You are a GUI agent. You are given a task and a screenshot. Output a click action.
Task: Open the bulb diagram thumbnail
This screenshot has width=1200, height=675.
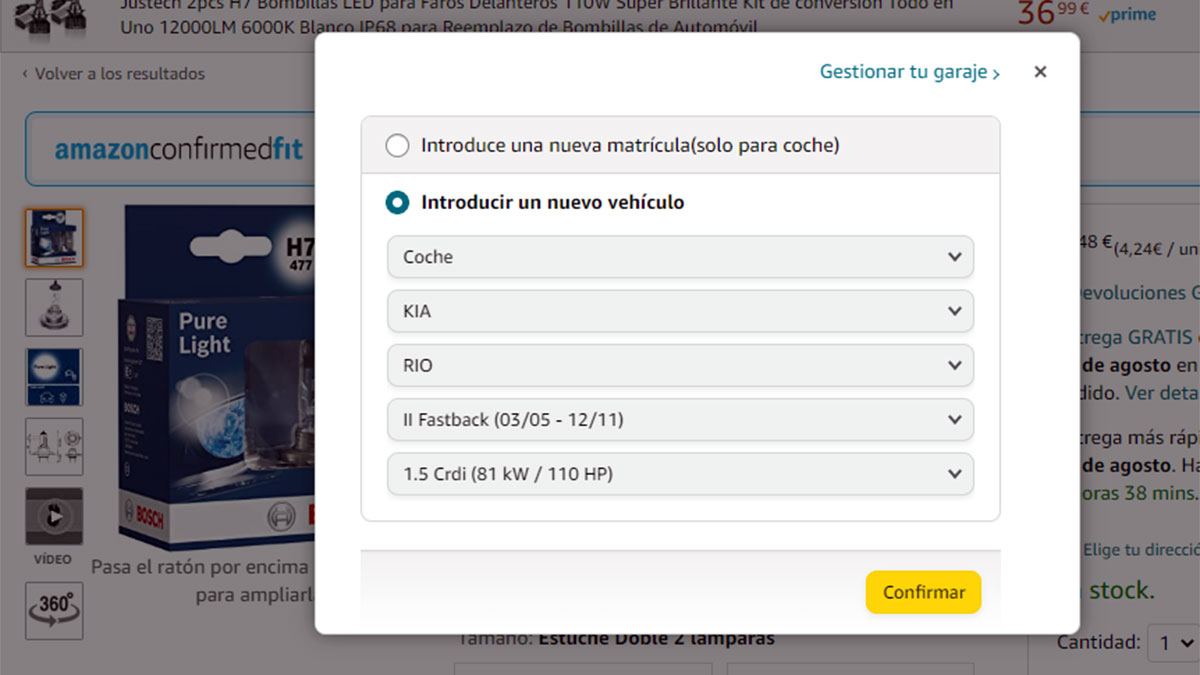[x=54, y=446]
